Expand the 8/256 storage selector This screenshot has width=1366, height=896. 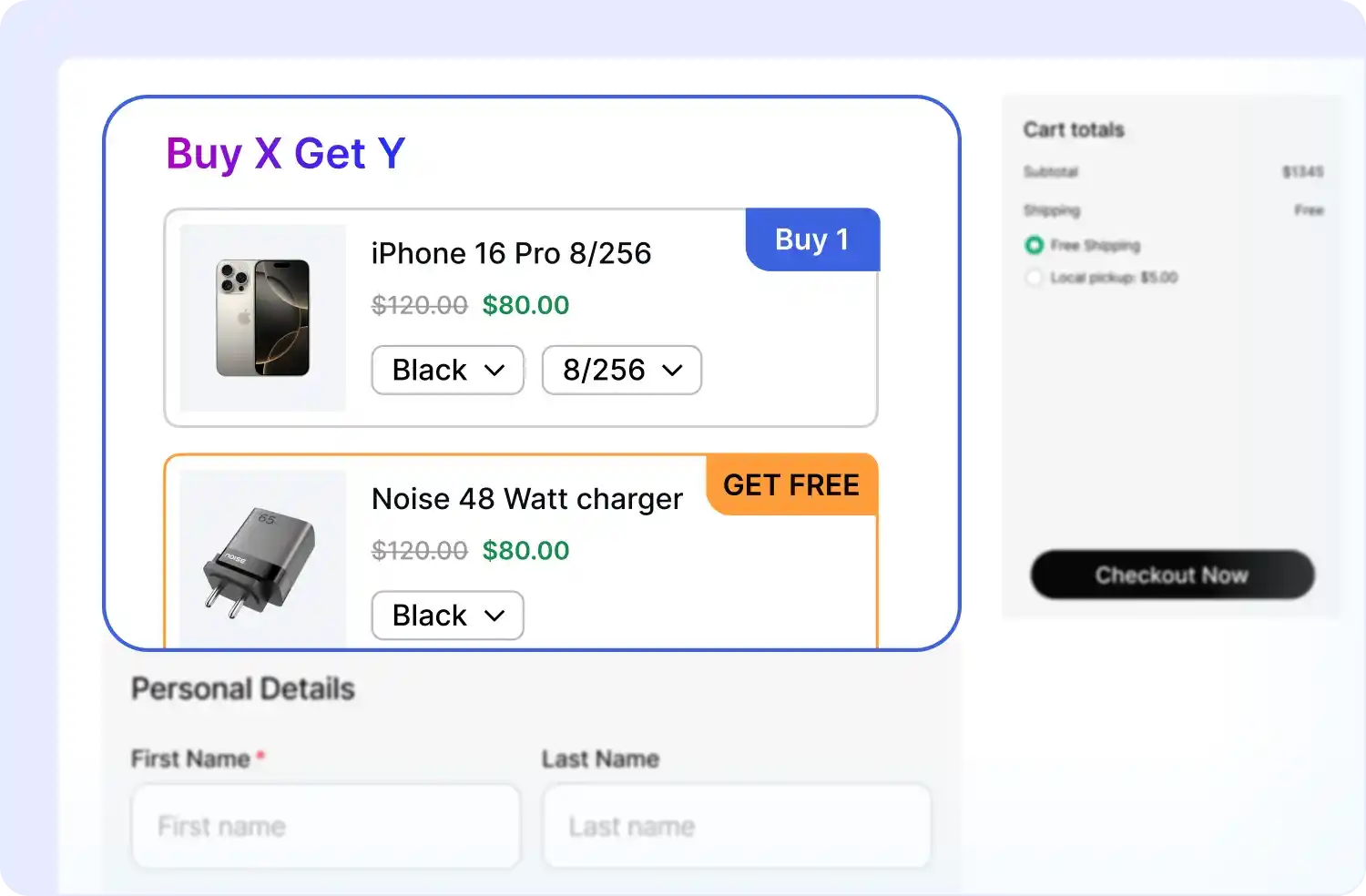621,370
